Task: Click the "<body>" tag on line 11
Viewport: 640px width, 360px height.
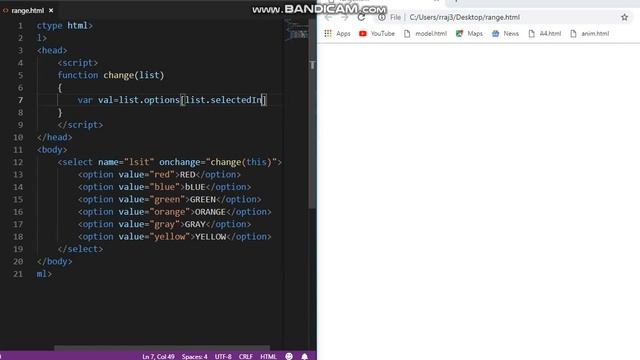Action: coord(52,150)
